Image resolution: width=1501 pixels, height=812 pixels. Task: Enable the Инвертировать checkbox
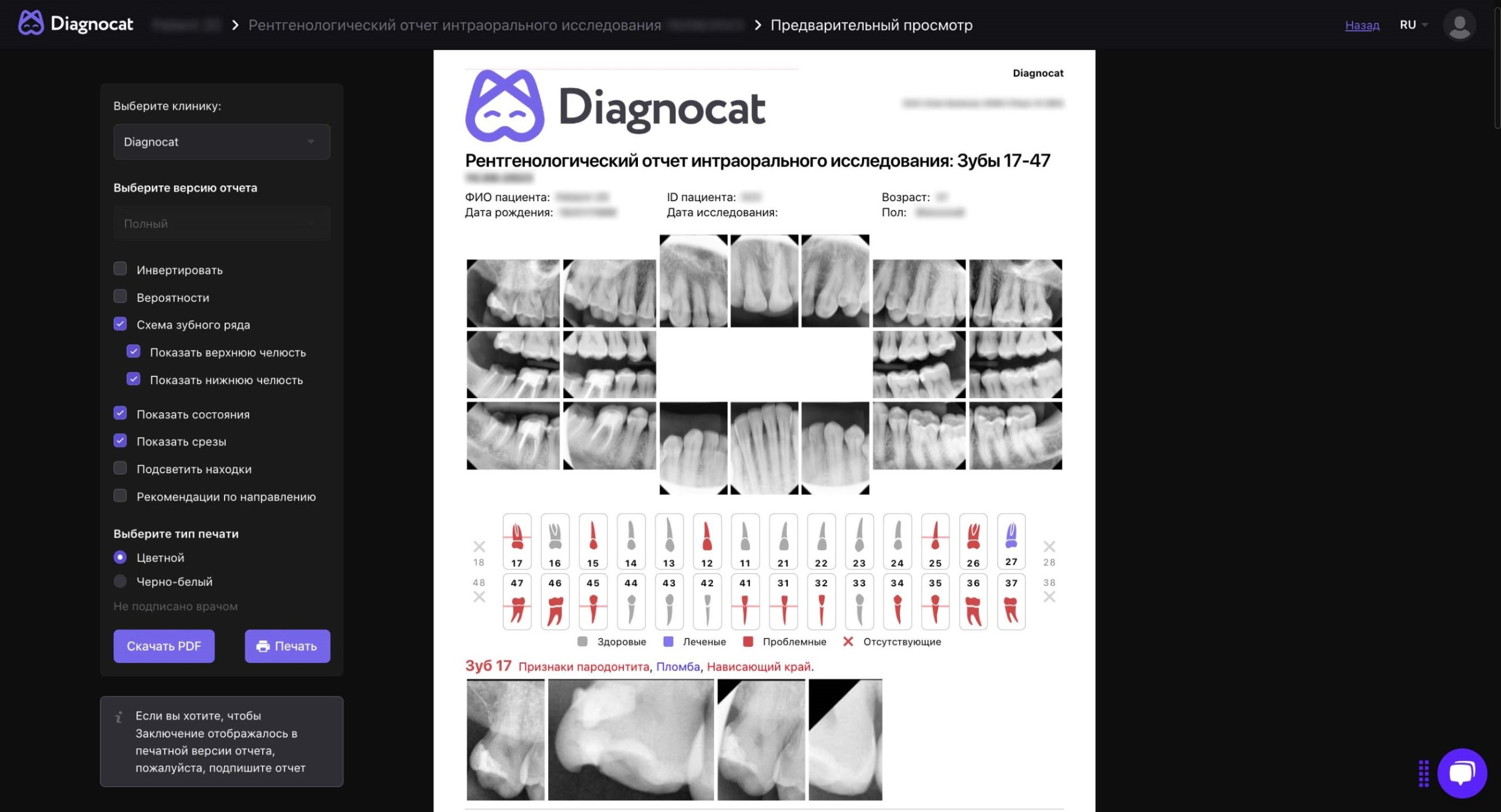[120, 269]
